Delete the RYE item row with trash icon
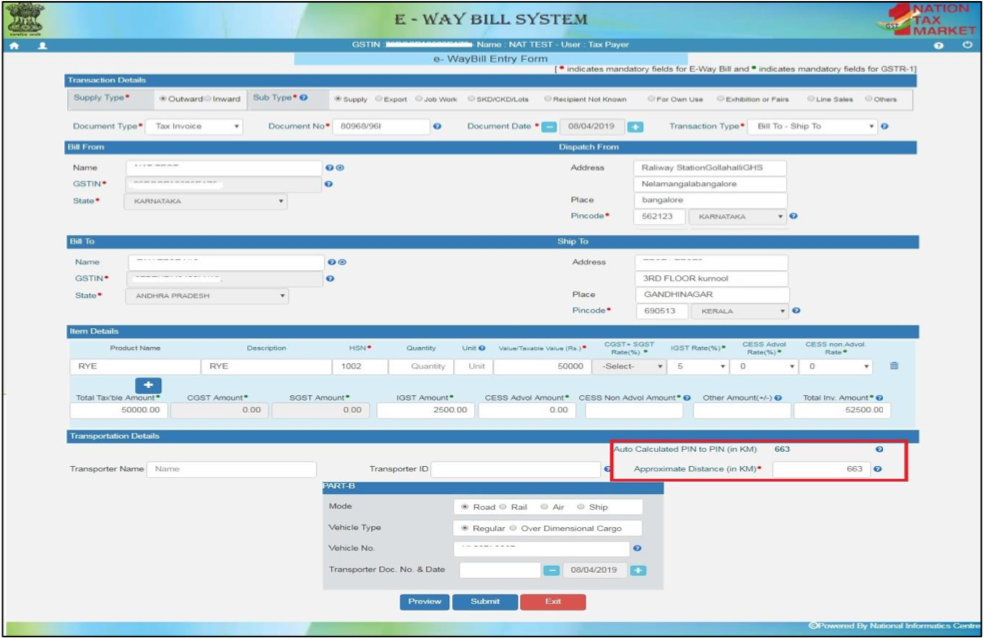 click(894, 367)
